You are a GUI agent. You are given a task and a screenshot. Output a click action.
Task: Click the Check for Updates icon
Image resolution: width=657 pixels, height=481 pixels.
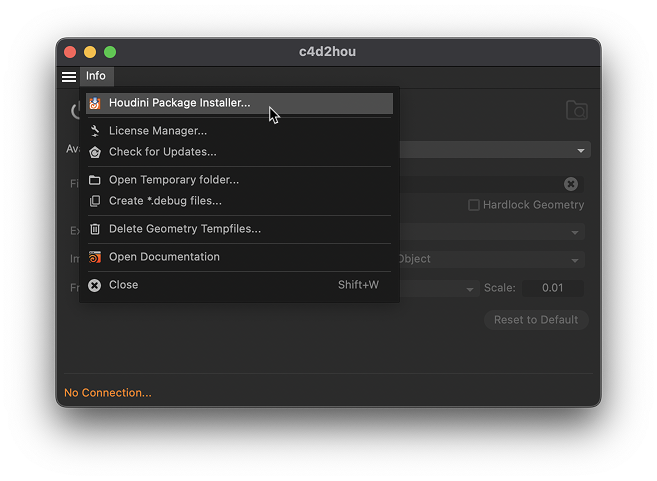tap(95, 152)
